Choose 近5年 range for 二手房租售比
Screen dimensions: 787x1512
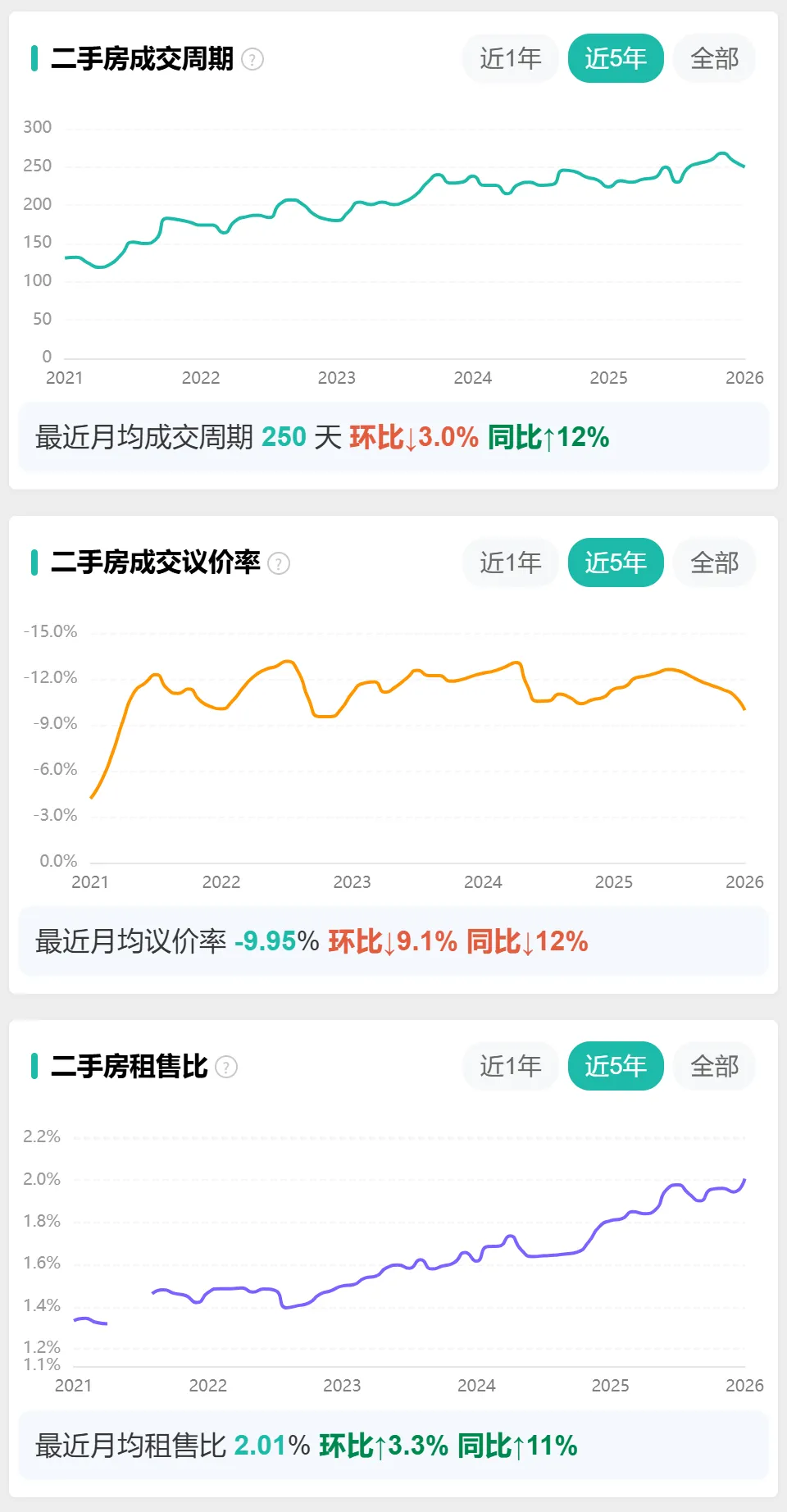616,1066
